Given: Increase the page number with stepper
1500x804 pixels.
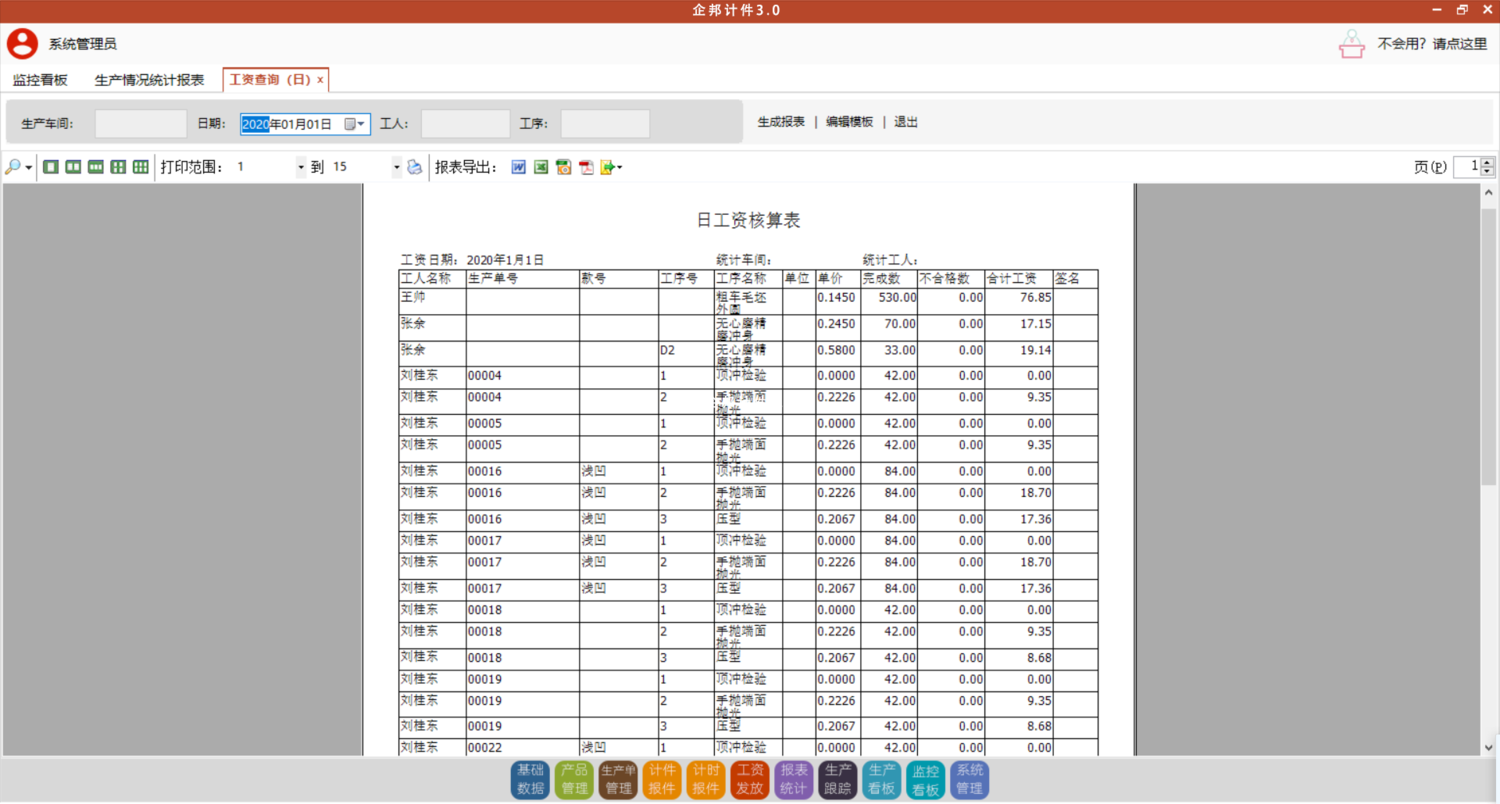Looking at the screenshot, I should [1488, 162].
